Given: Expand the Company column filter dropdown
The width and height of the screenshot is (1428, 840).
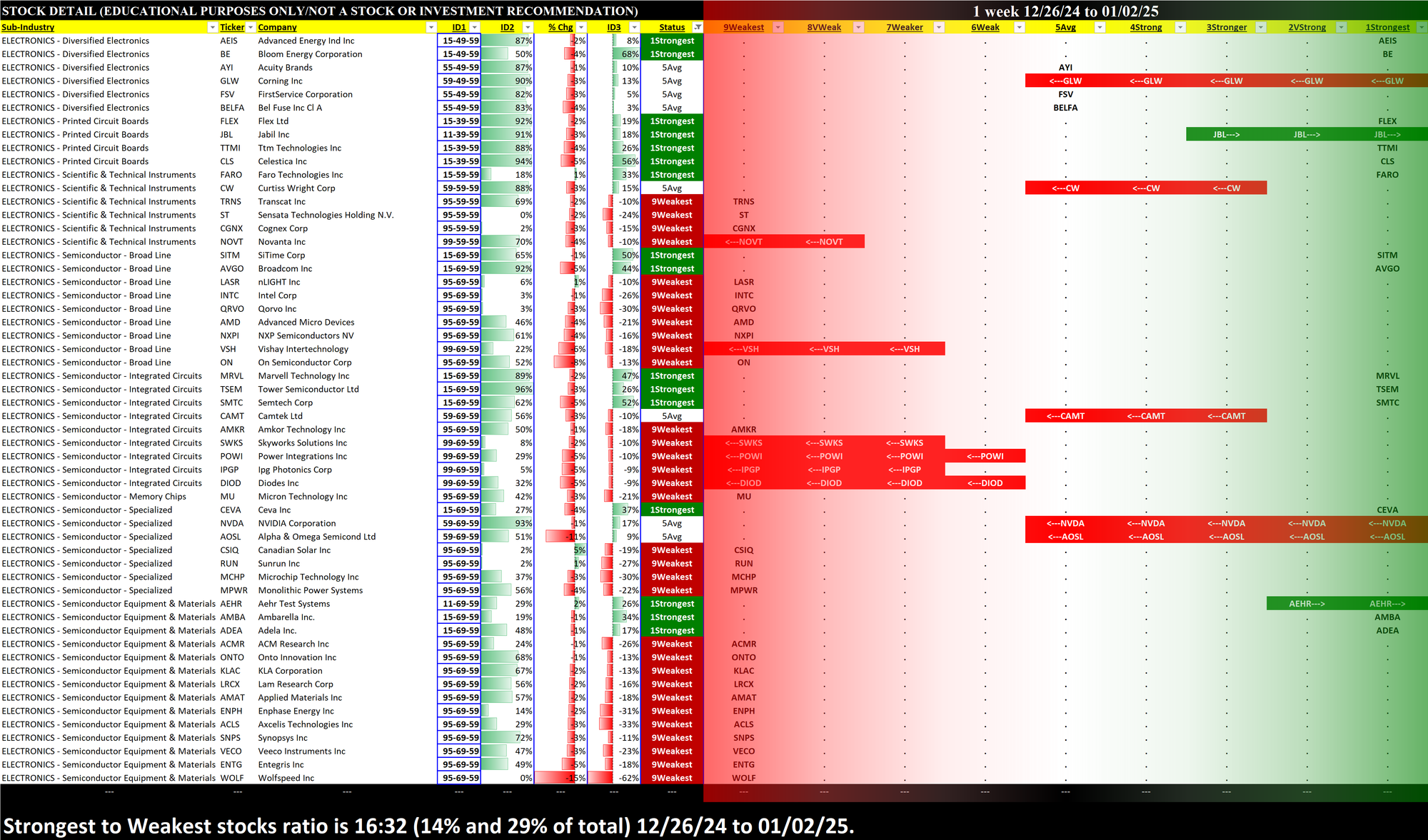Looking at the screenshot, I should pos(431,27).
